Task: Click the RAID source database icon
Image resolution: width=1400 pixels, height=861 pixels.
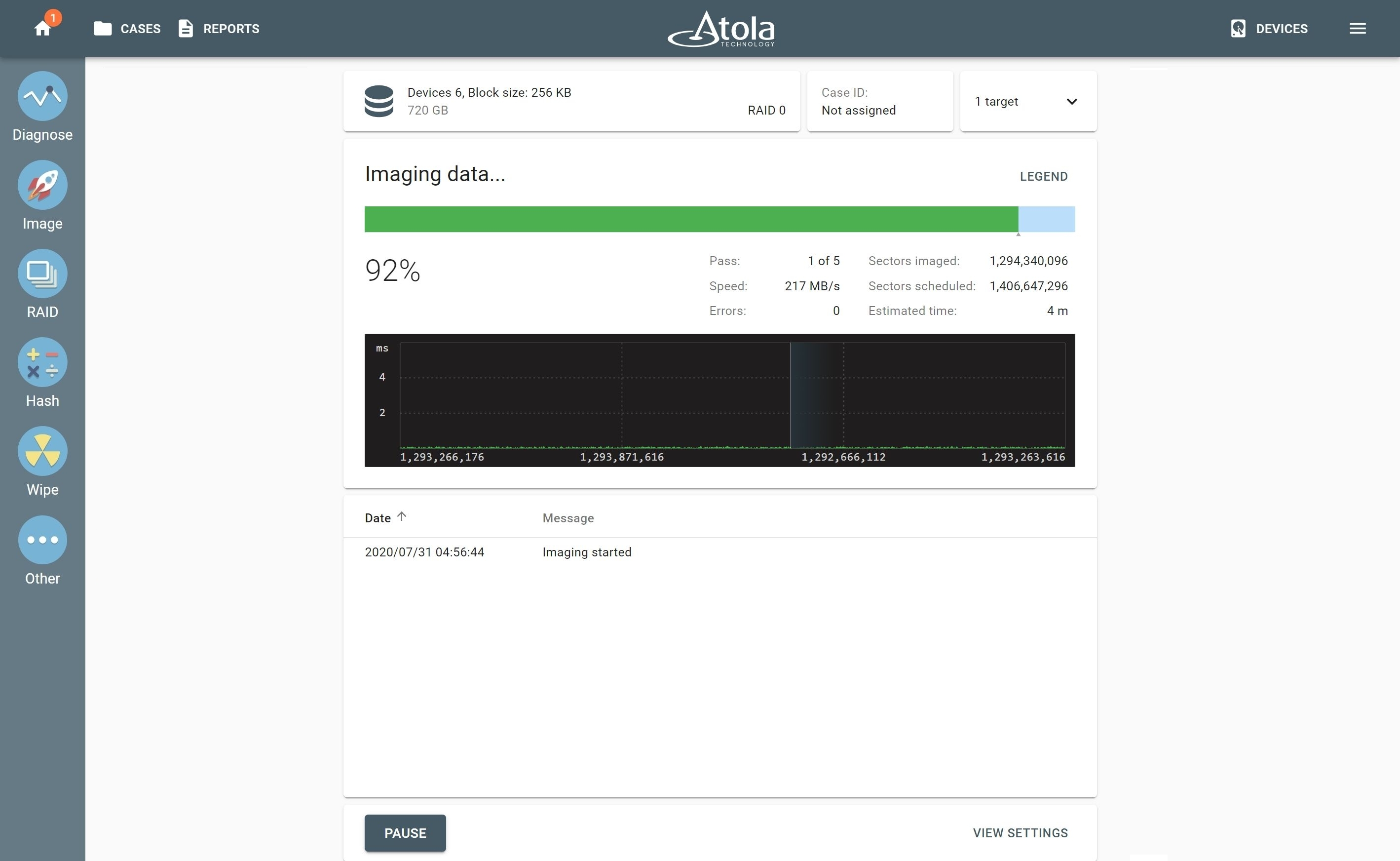Action: tap(378, 101)
